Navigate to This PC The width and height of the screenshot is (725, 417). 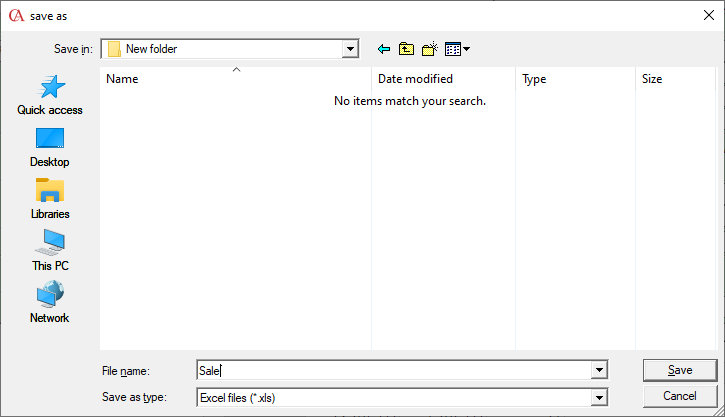point(50,251)
